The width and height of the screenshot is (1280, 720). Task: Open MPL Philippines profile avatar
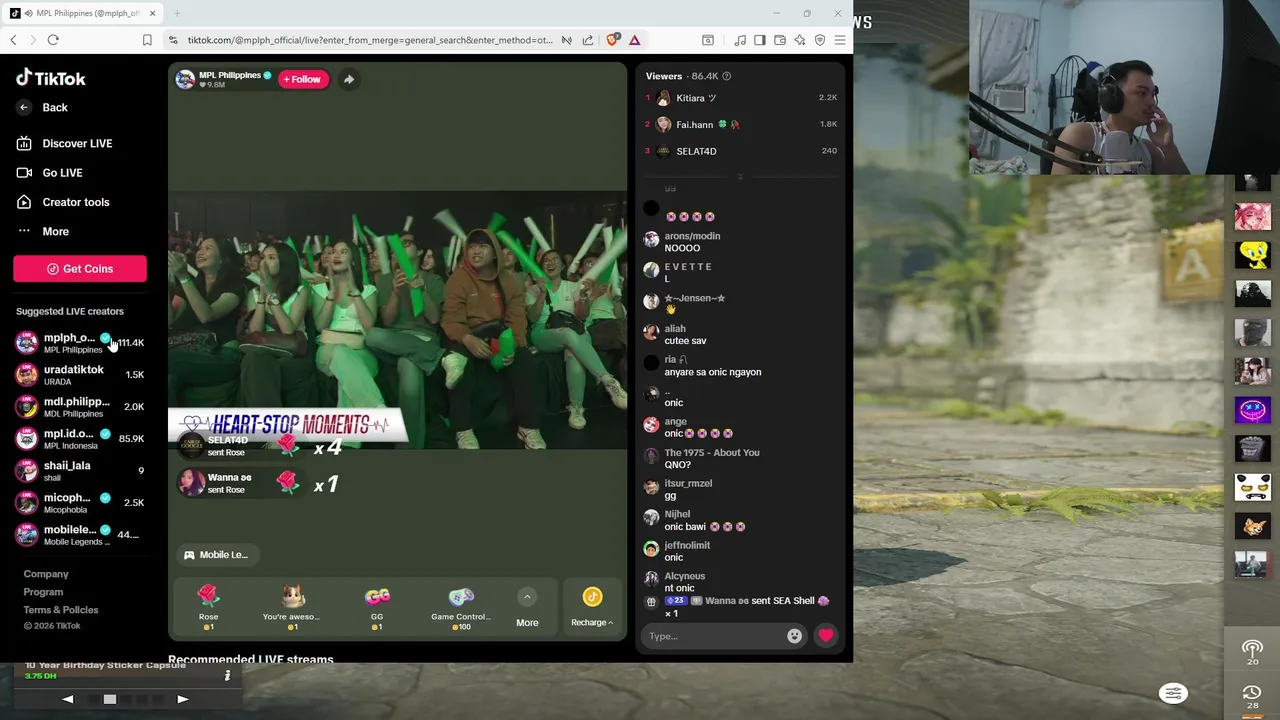(185, 79)
